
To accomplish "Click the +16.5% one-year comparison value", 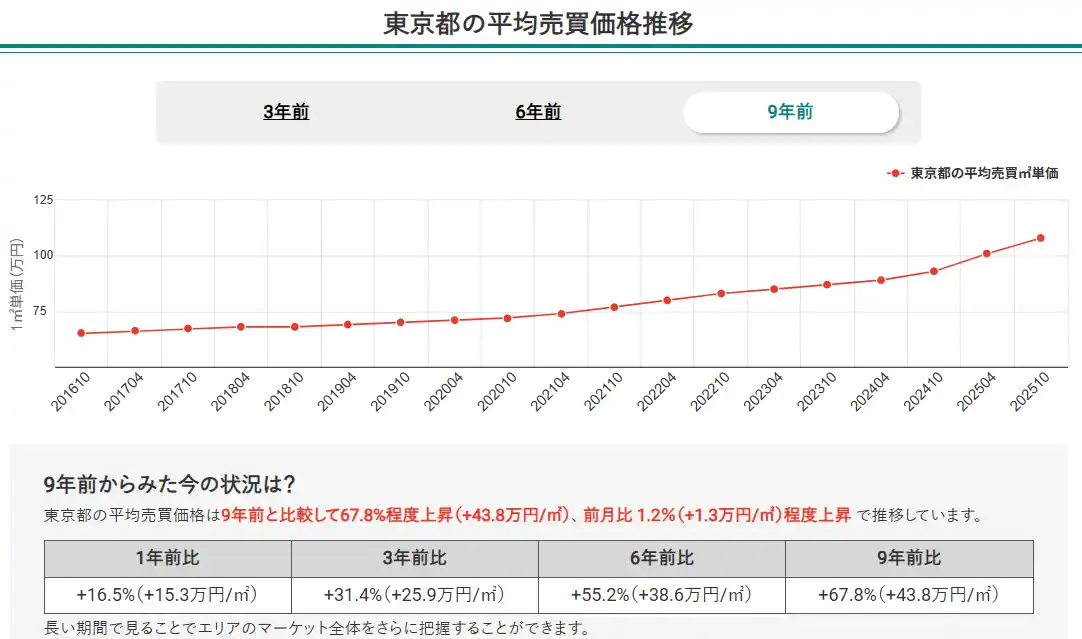I will 166,594.
